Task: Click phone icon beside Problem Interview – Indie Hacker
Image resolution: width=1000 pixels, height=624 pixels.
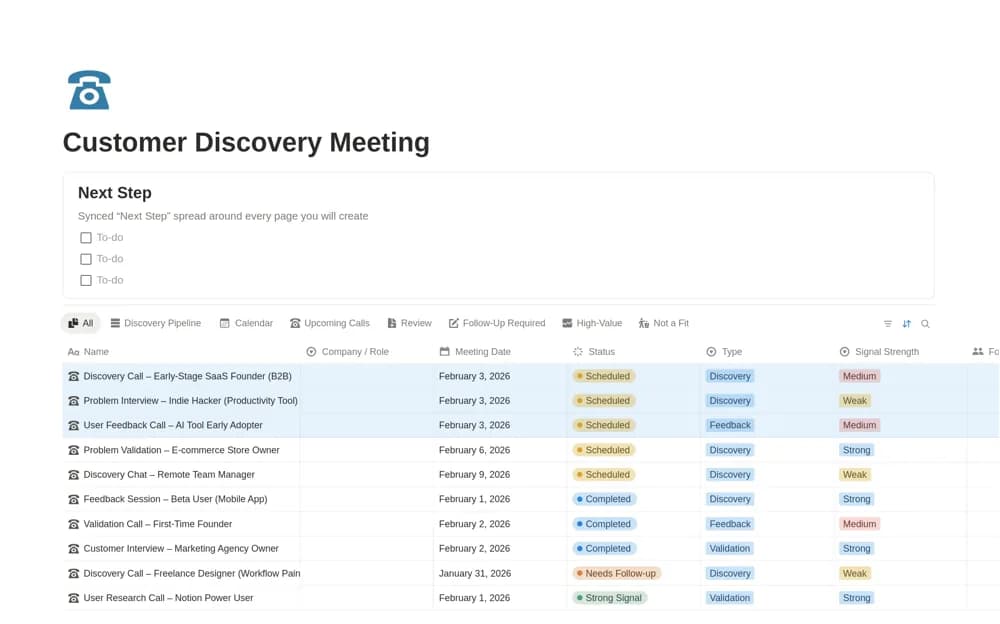Action: point(73,401)
